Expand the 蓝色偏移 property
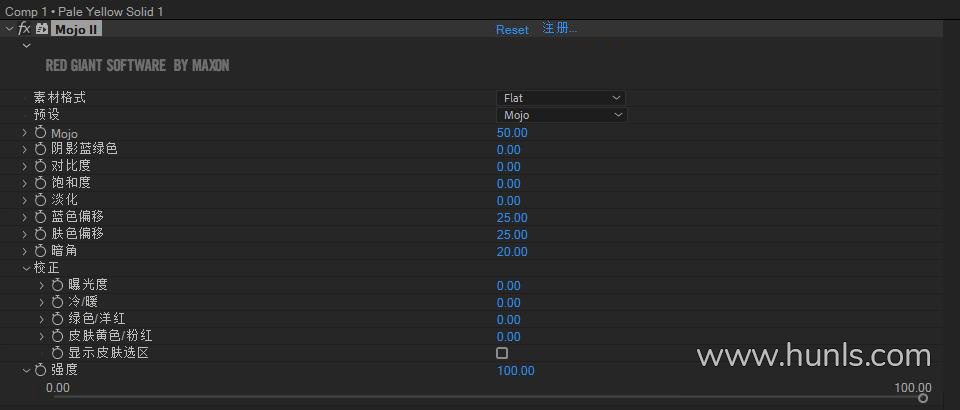Image resolution: width=960 pixels, height=410 pixels. (x=25, y=217)
